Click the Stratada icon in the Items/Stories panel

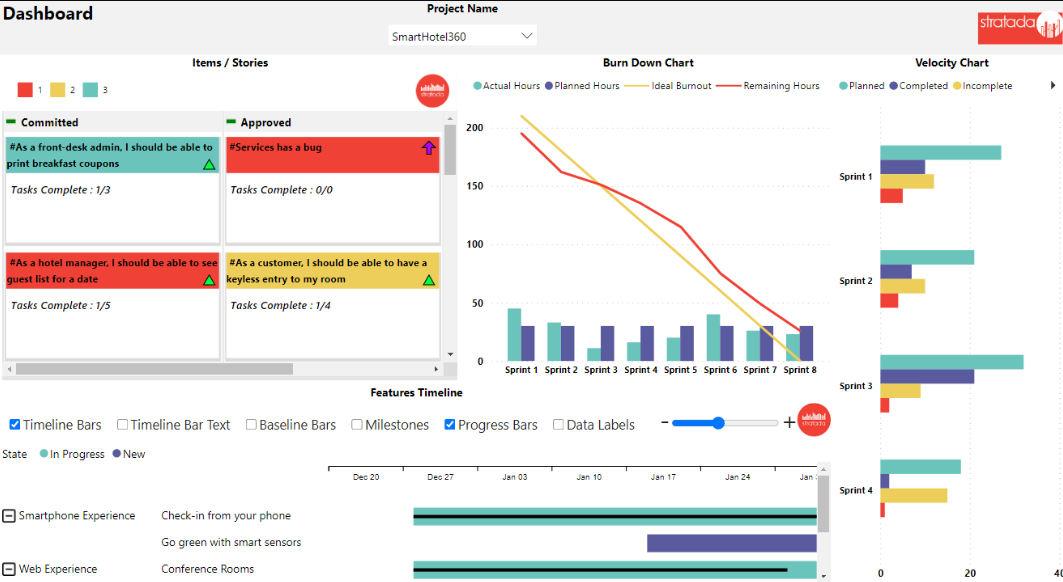(431, 90)
